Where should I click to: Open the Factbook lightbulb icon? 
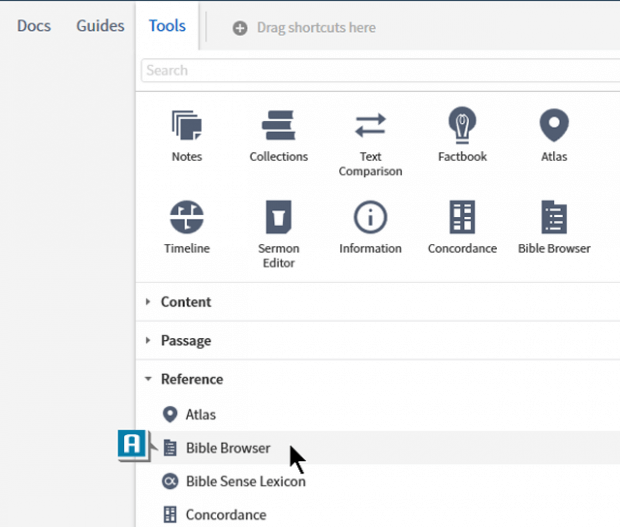461,127
